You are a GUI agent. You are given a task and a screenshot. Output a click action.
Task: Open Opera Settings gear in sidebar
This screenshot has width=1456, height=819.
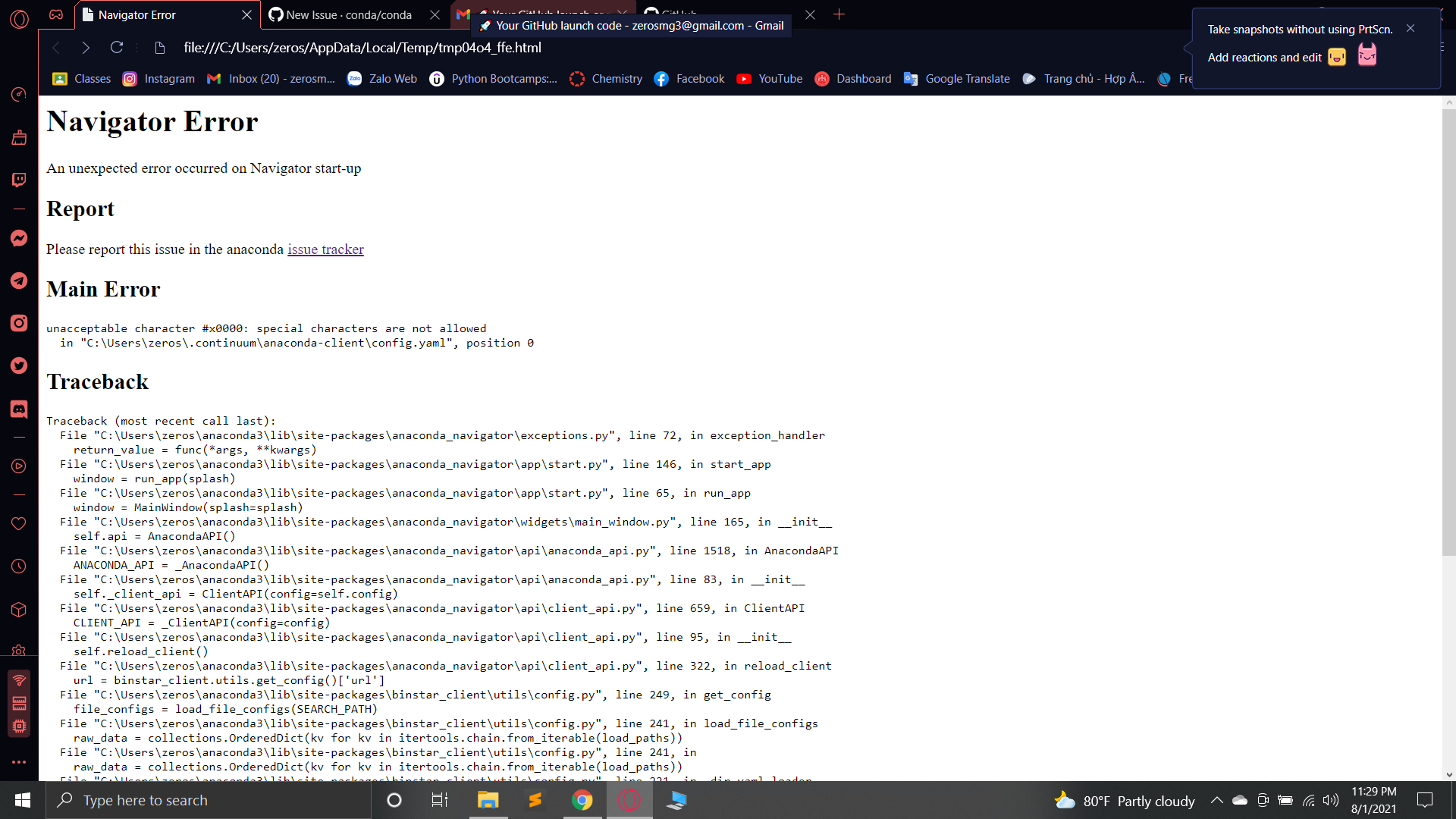(19, 651)
